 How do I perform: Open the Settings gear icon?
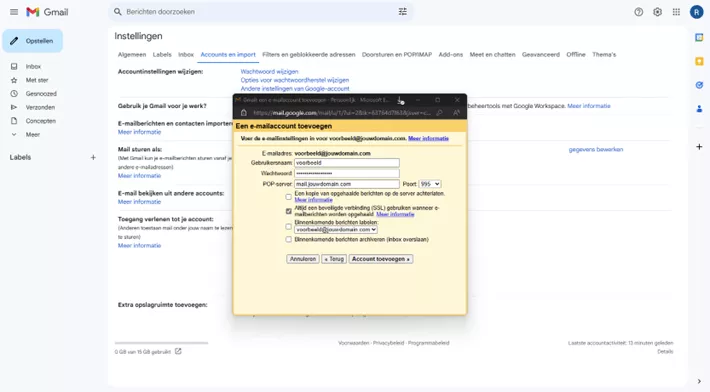[x=657, y=12]
